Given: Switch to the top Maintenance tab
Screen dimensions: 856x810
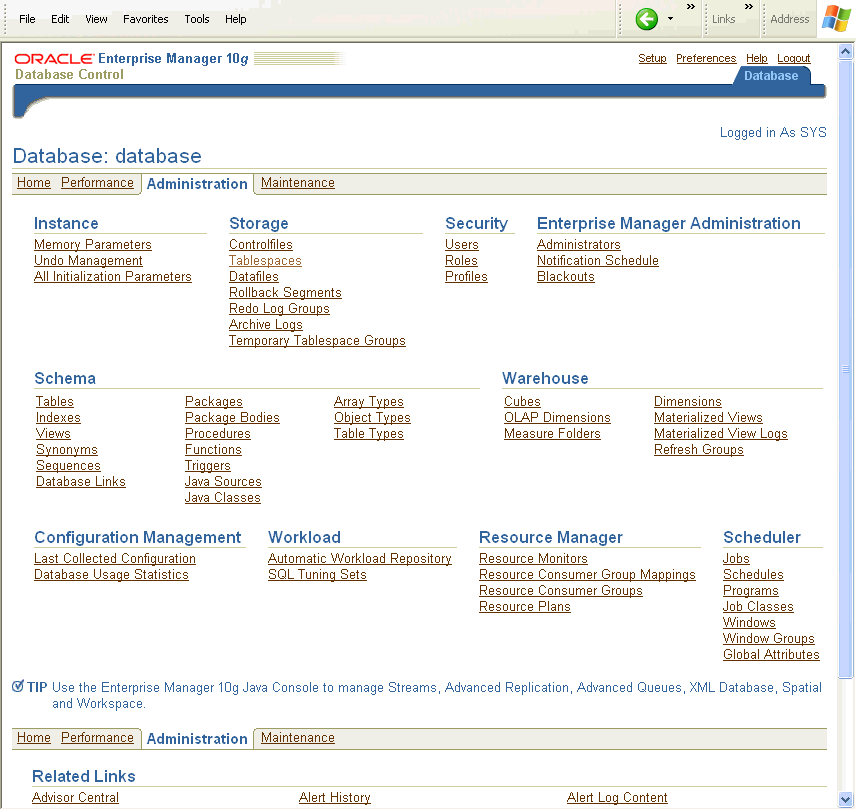Looking at the screenshot, I should pyautogui.click(x=298, y=183).
